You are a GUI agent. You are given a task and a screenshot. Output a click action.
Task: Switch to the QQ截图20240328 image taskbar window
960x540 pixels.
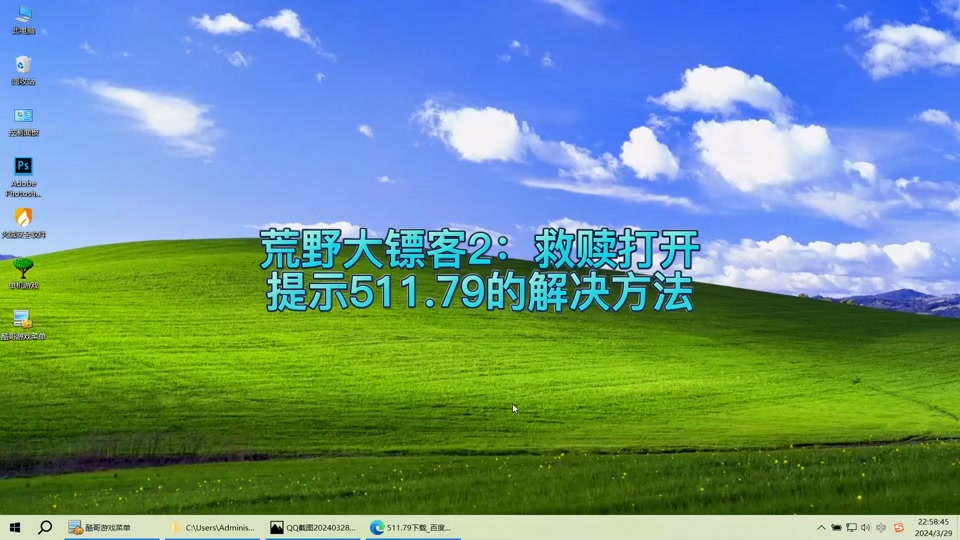313,527
